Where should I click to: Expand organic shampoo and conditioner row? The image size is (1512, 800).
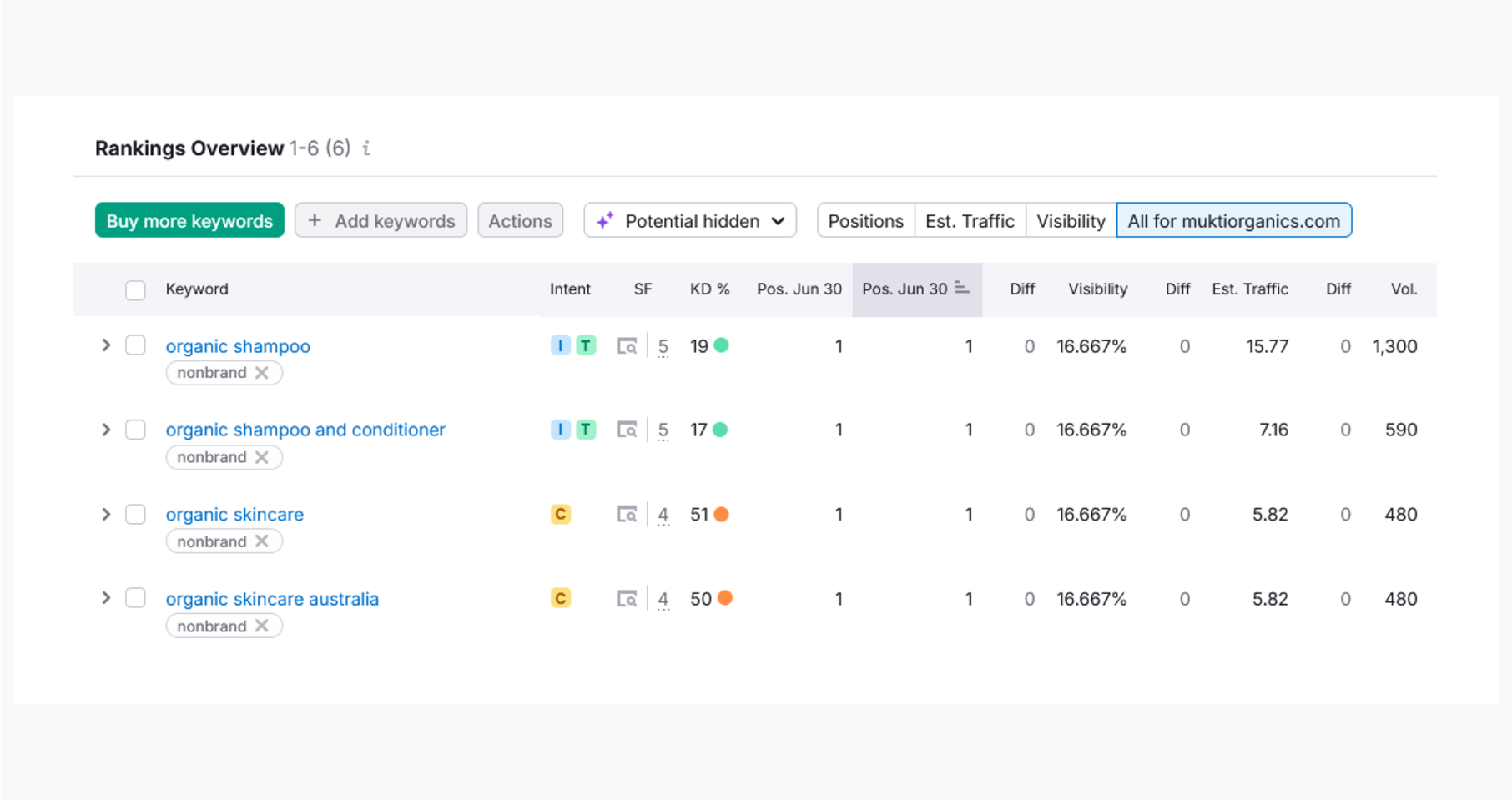point(106,430)
